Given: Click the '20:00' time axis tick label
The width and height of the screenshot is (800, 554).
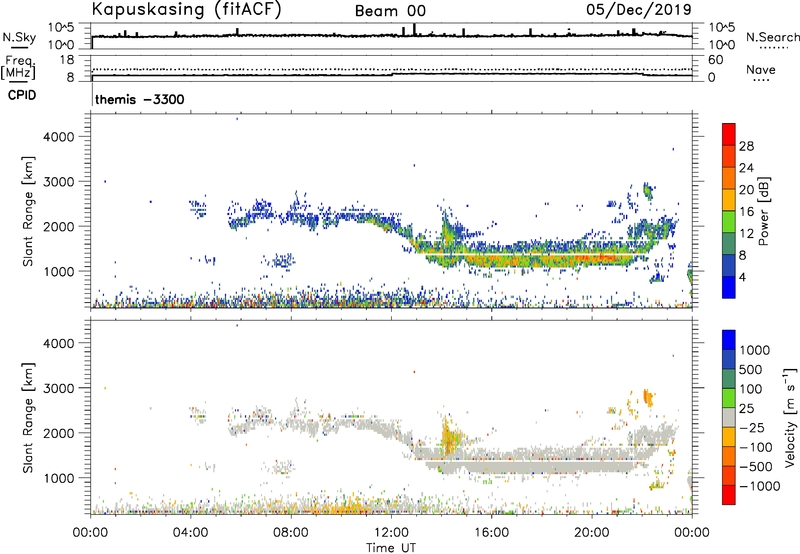Looking at the screenshot, I should pyautogui.click(x=592, y=533).
